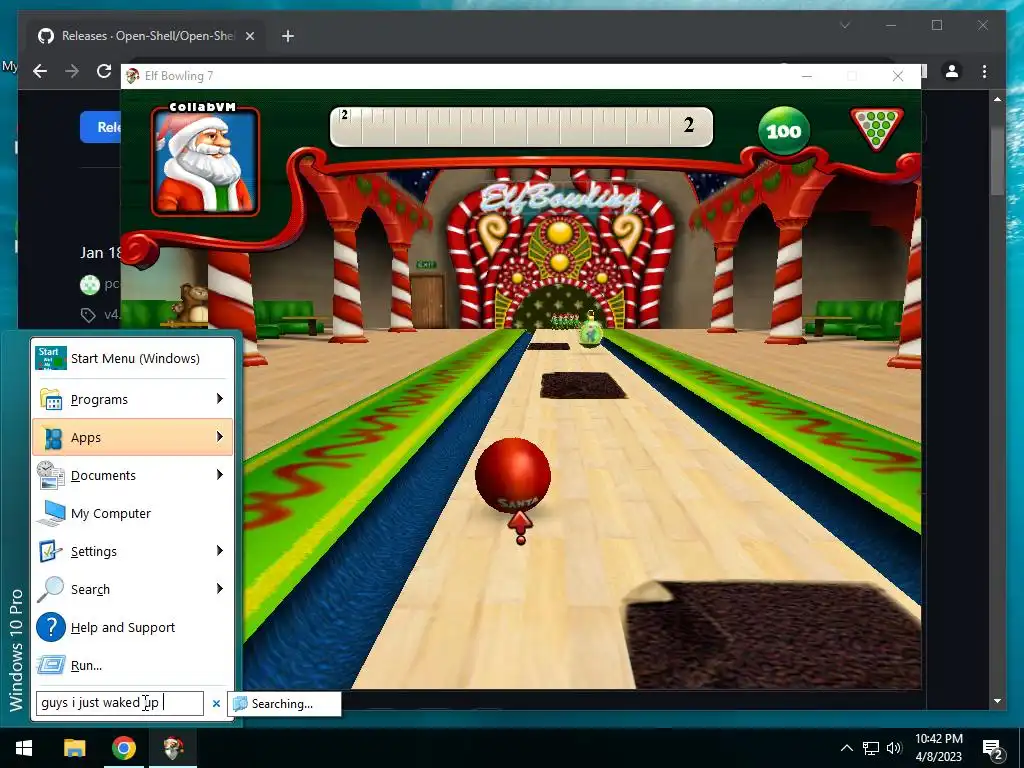Click the Run window icon

[x=50, y=665]
